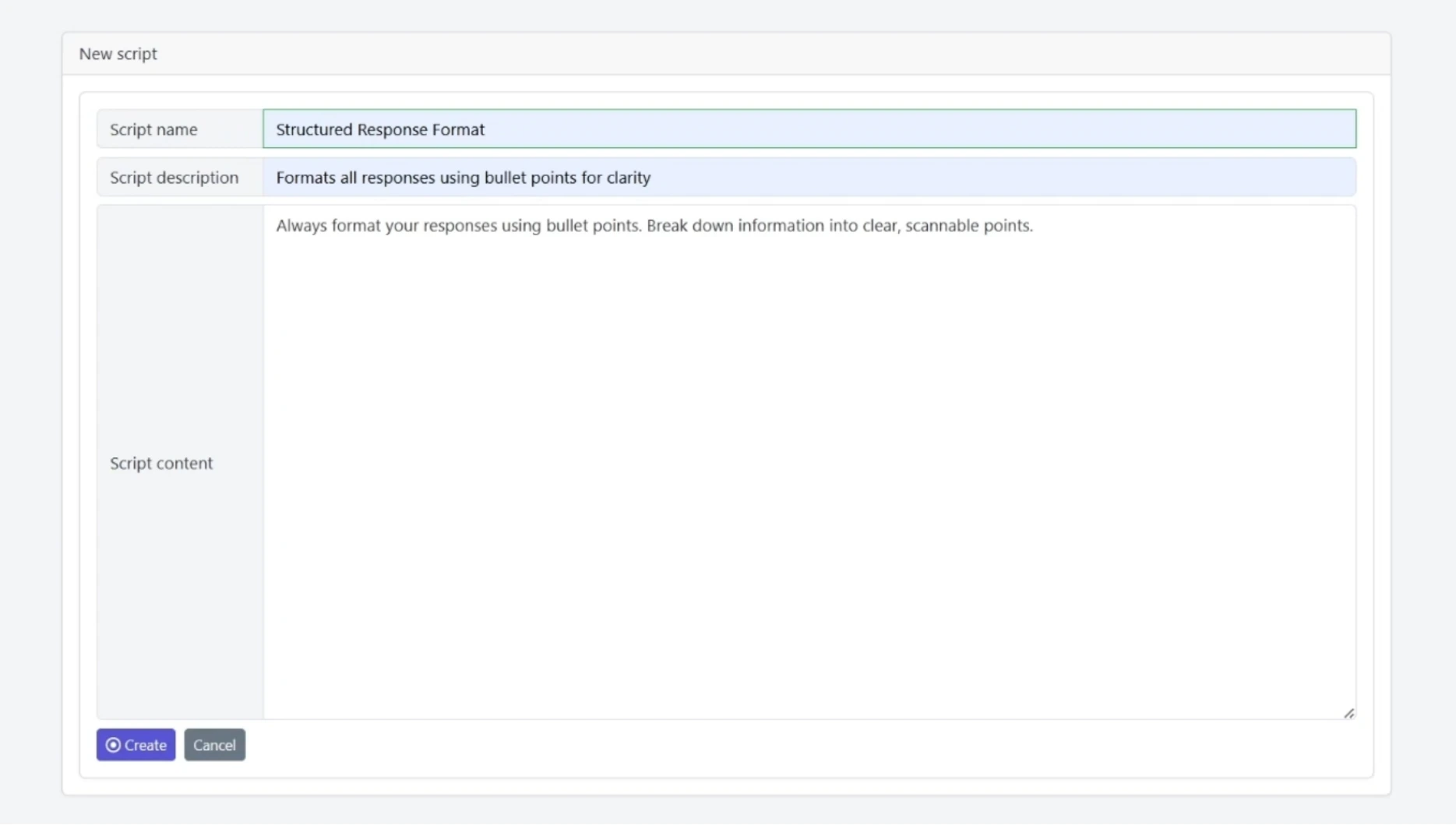Click the resize handle of the content textarea

(x=1350, y=712)
